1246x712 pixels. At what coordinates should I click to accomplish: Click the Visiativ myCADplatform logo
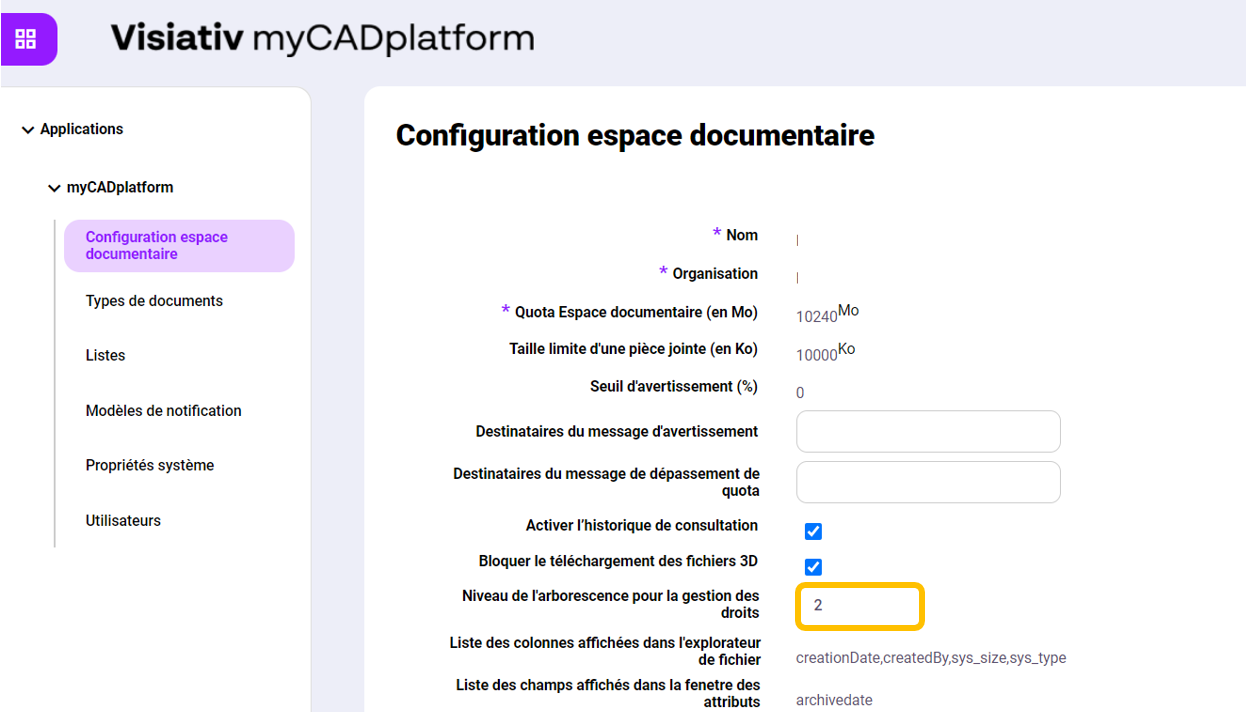322,38
